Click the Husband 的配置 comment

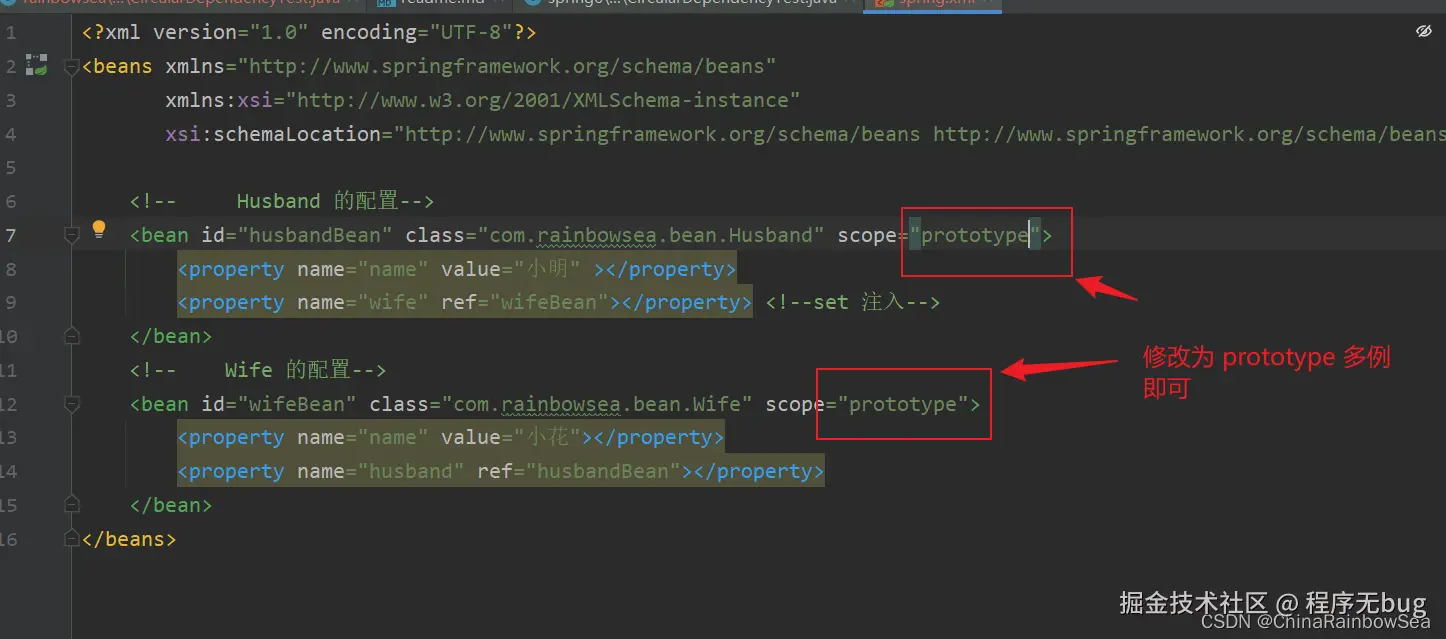click(x=282, y=201)
